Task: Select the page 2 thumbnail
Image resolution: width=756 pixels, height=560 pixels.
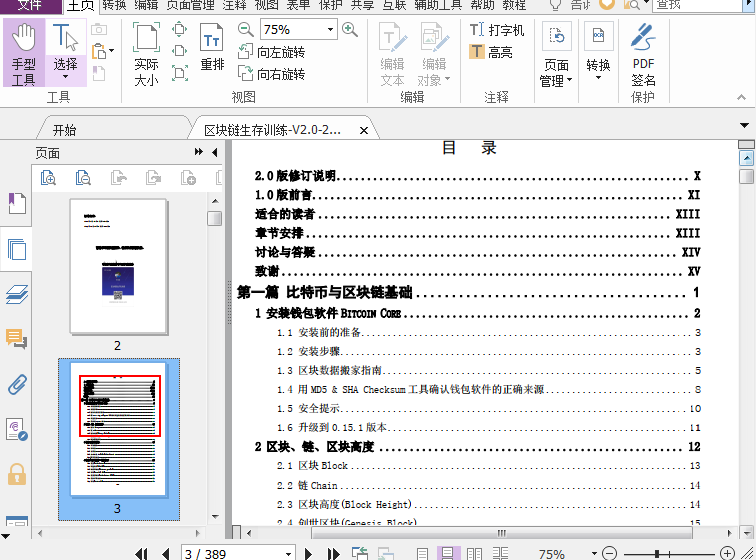Action: (x=119, y=266)
